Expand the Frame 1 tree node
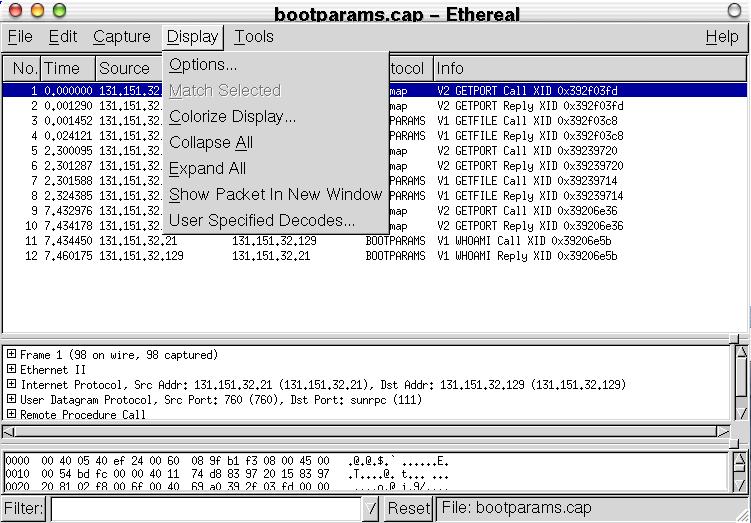The image size is (751, 523). [11, 354]
